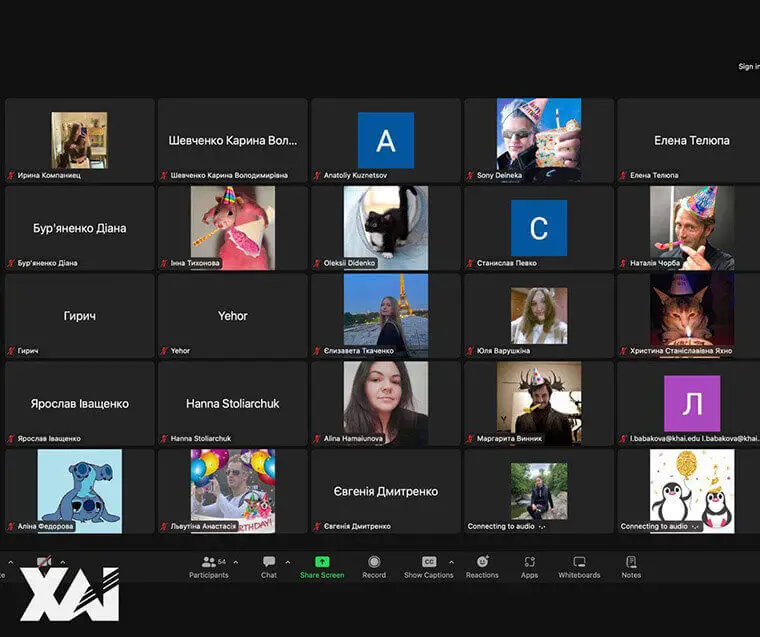This screenshot has height=637, width=760.
Task: Select Anatoliy Kuznetsov's video tile
Action: pos(385,140)
